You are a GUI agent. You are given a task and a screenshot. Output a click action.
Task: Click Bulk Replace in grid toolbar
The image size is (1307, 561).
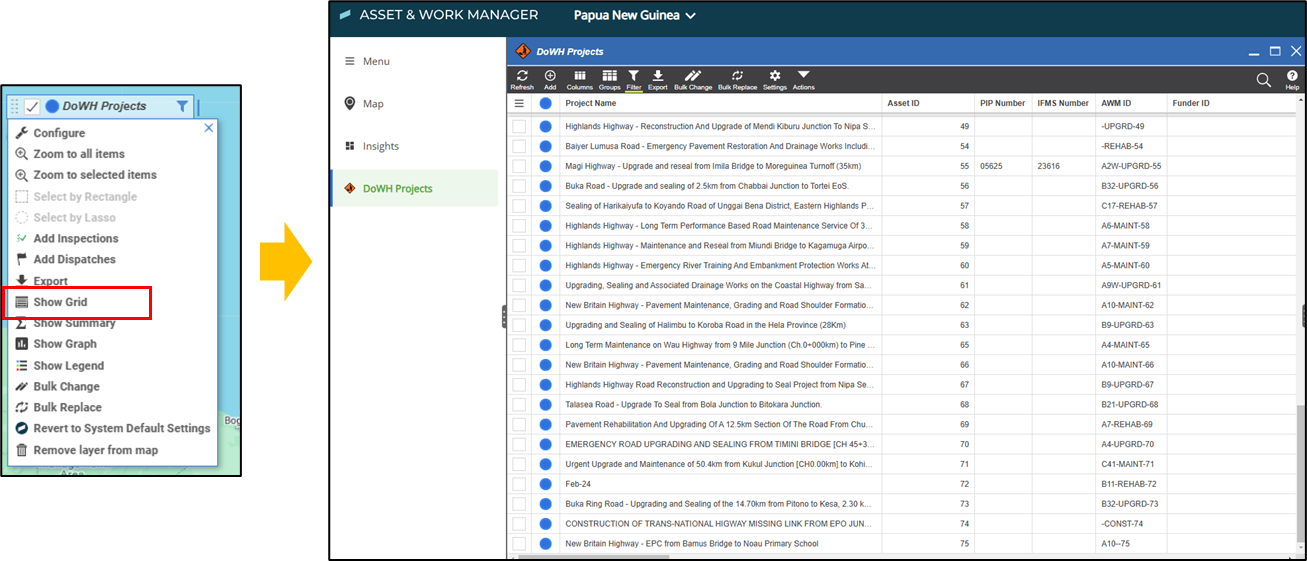[x=737, y=79]
